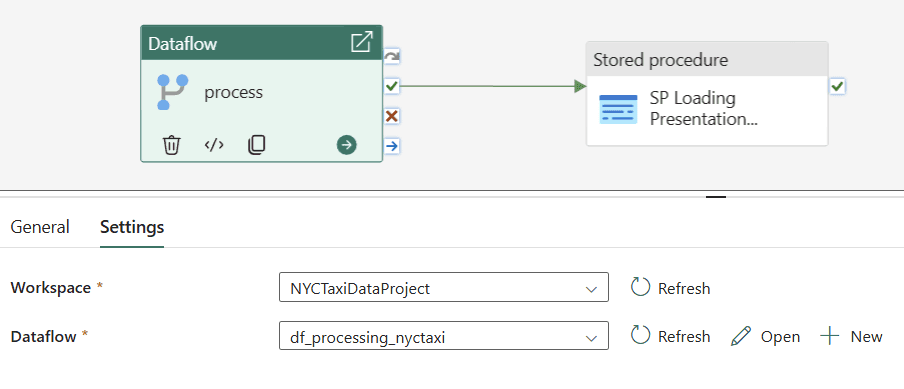Viewport: 904px width, 389px height.
Task: Select Stored procedure On Success connector
Action: [838, 87]
